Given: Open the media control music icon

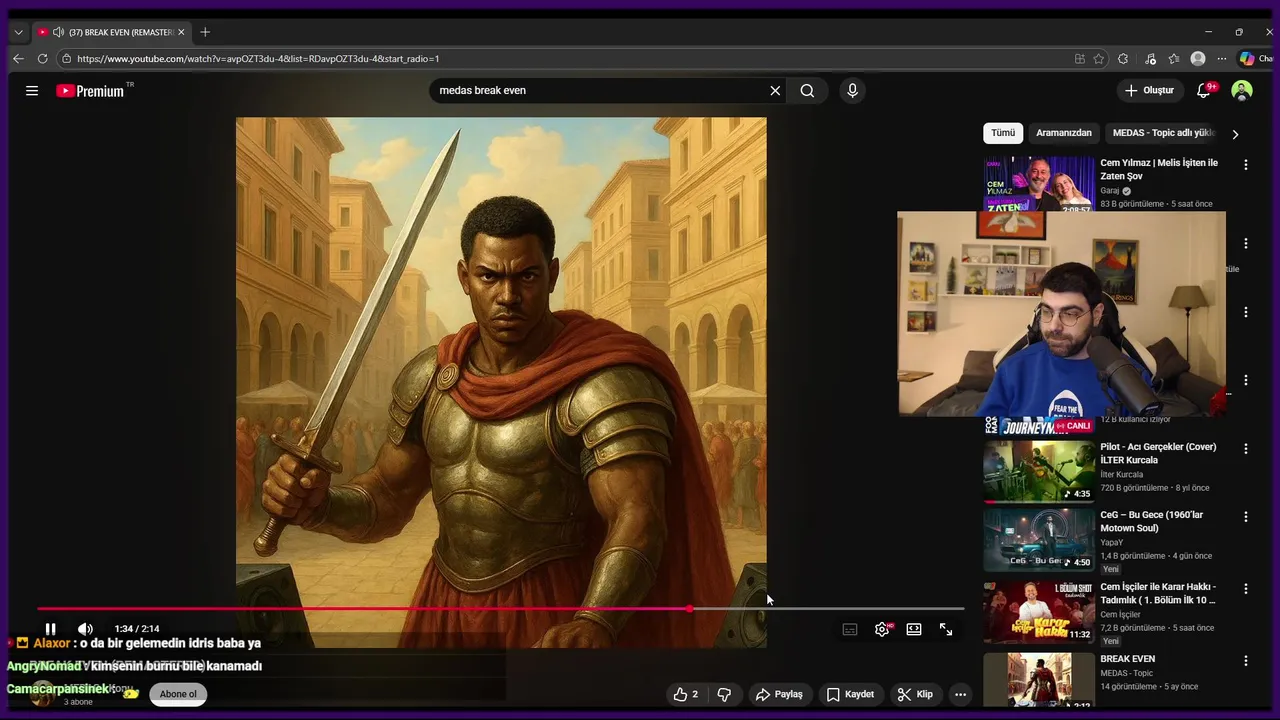Looking at the screenshot, I should coord(1151,59).
